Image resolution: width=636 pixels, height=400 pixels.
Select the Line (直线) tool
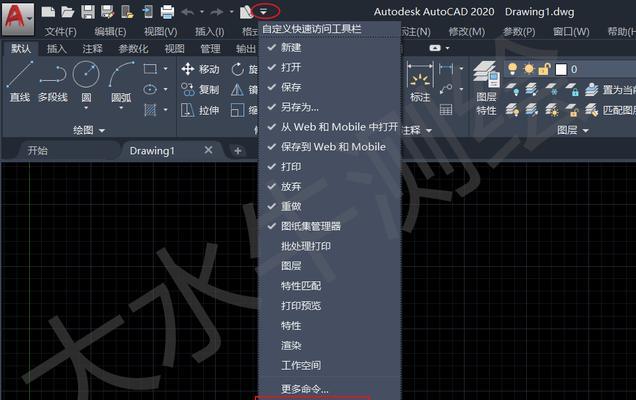[19, 81]
